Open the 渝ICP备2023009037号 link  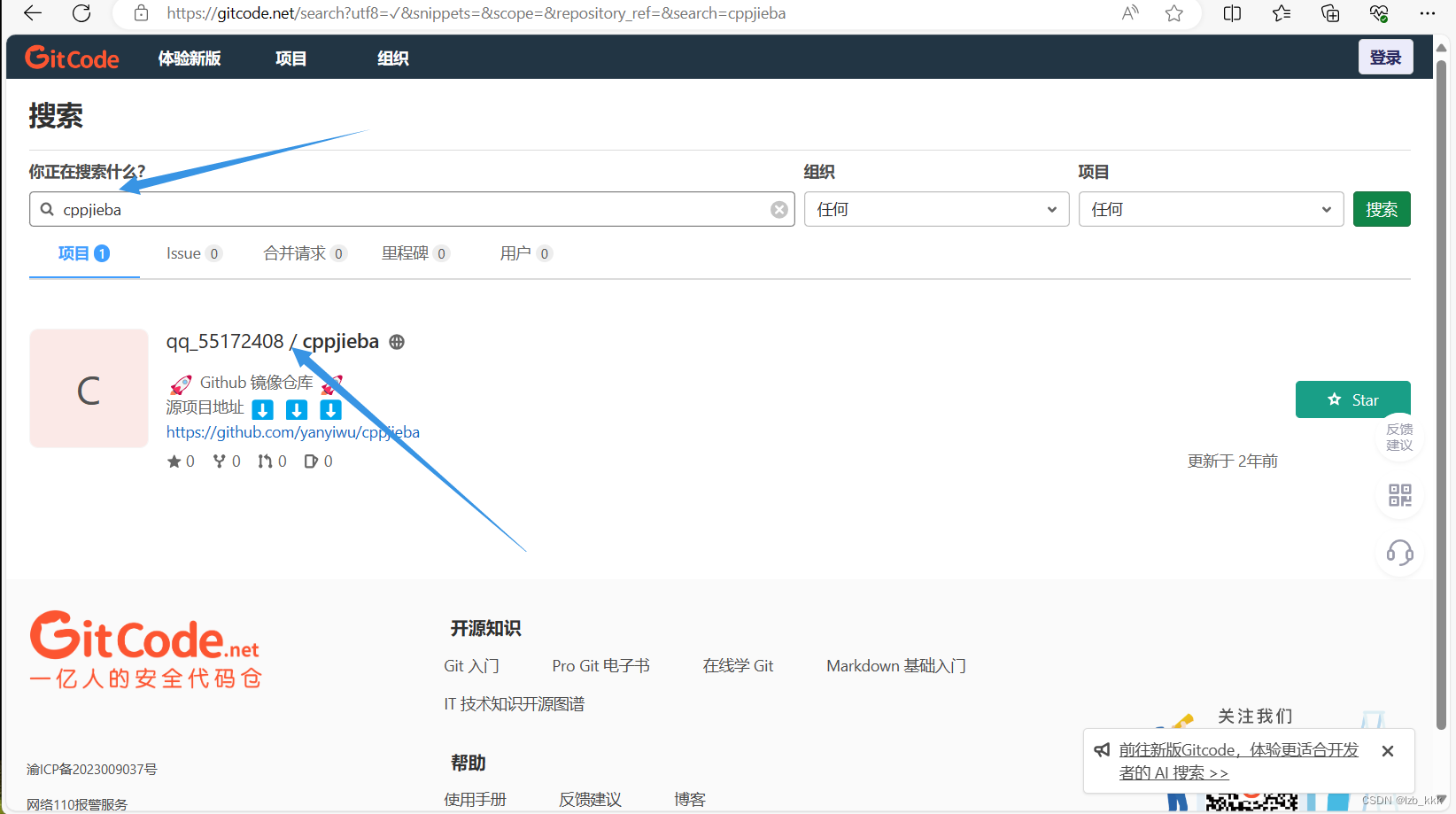92,770
